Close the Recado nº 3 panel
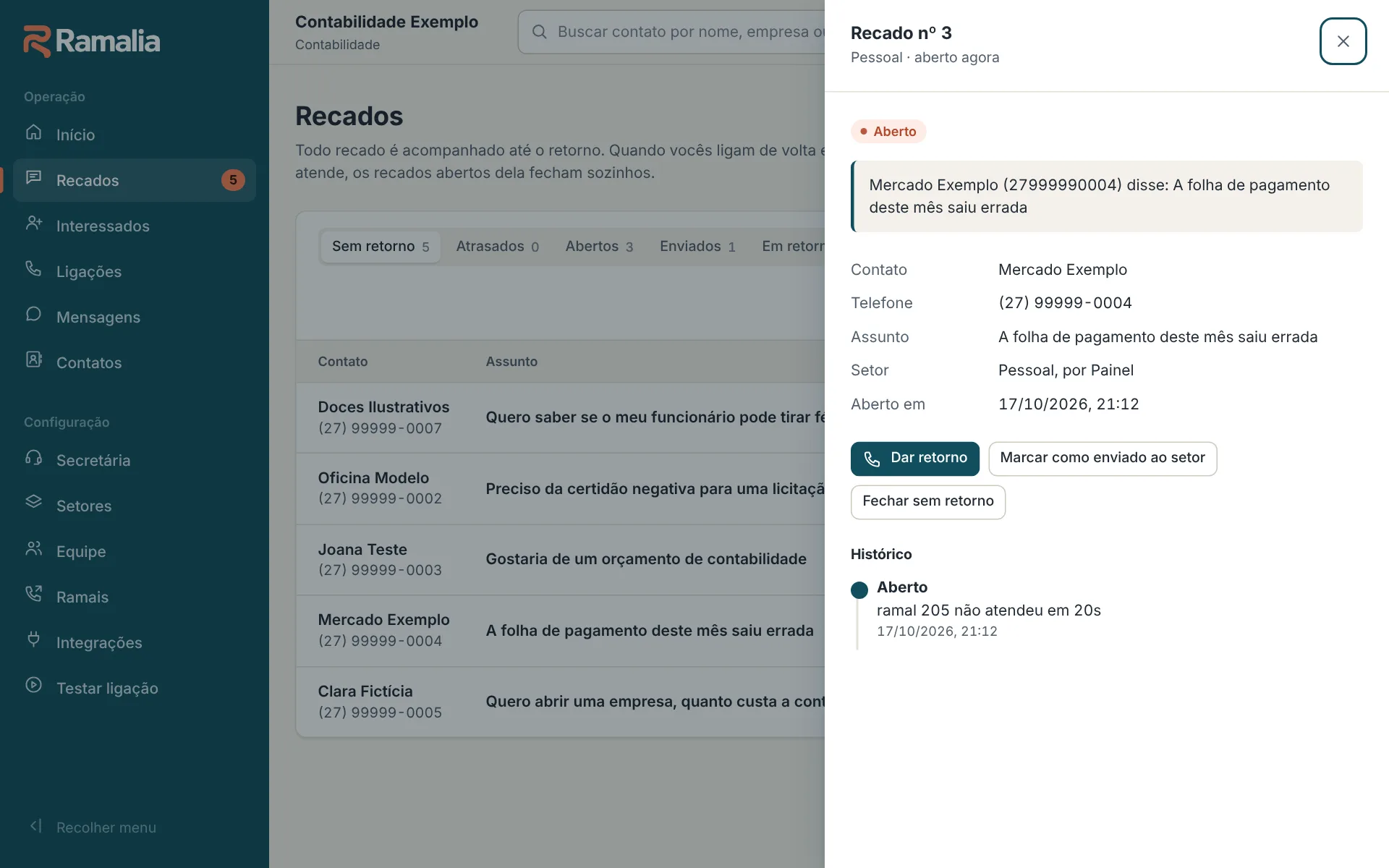Screen dimensions: 1389x868 click(1343, 41)
